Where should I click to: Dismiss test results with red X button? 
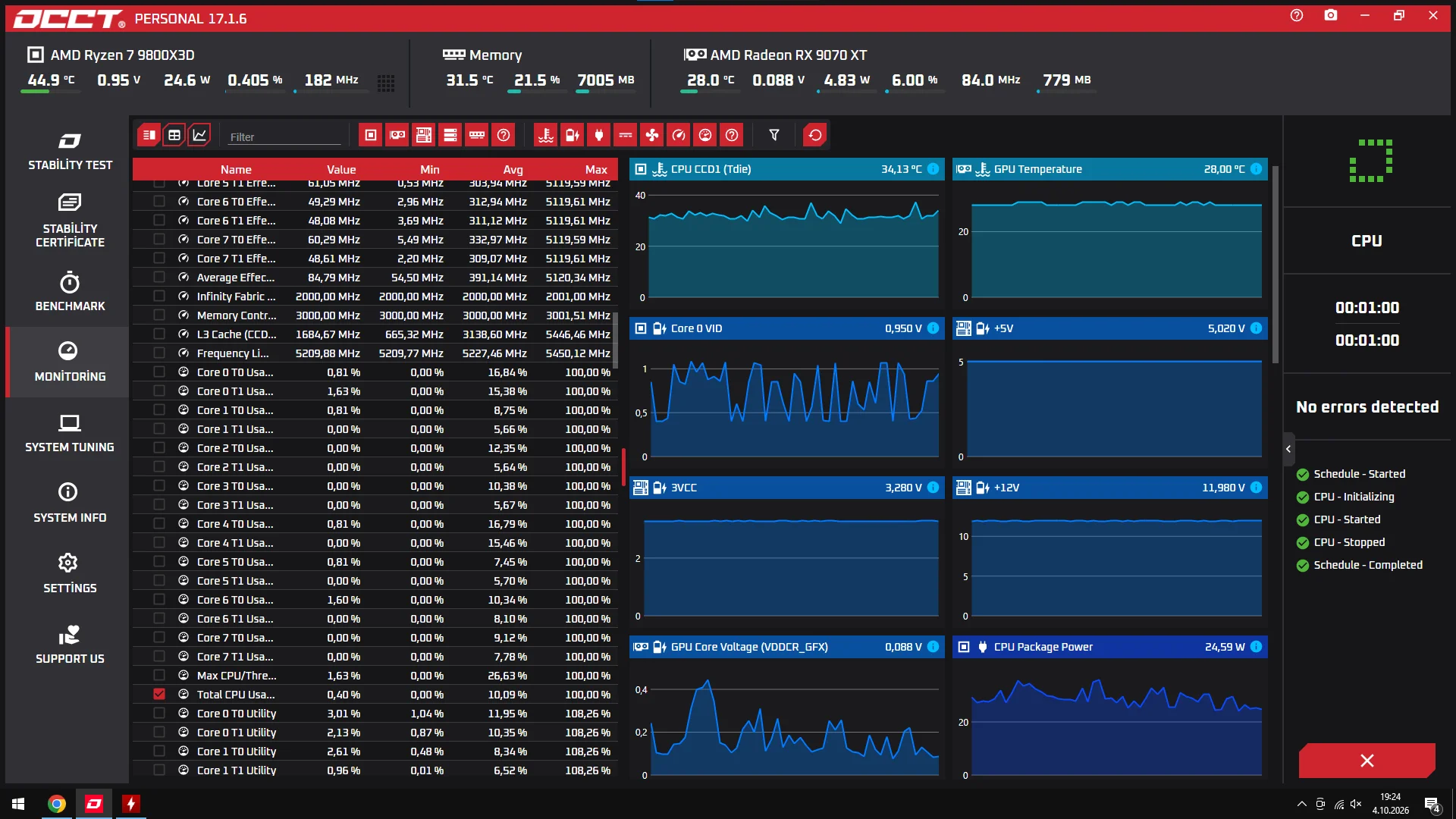(1367, 761)
